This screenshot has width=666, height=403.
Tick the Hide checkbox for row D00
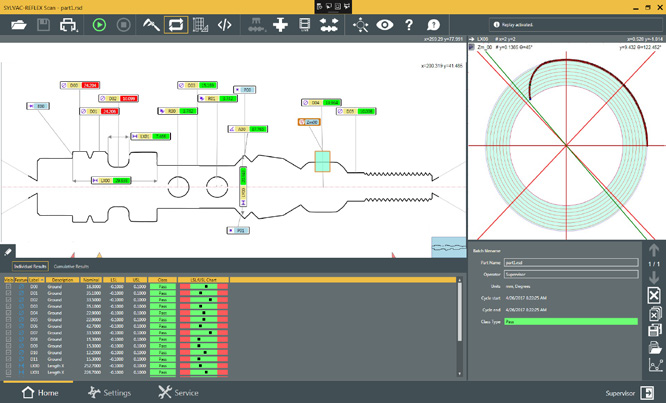click(9, 286)
